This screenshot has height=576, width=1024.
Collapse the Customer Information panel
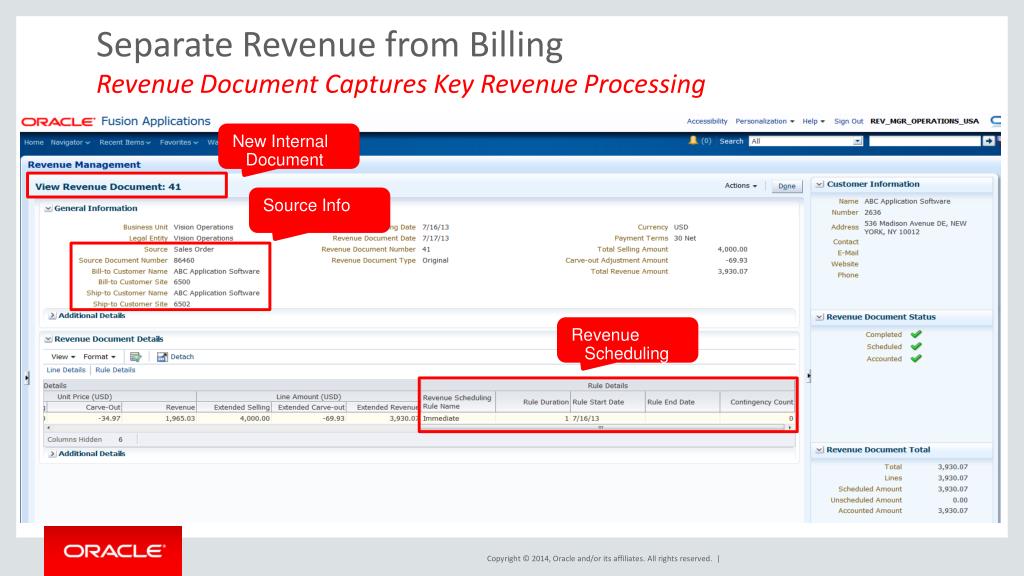(820, 184)
